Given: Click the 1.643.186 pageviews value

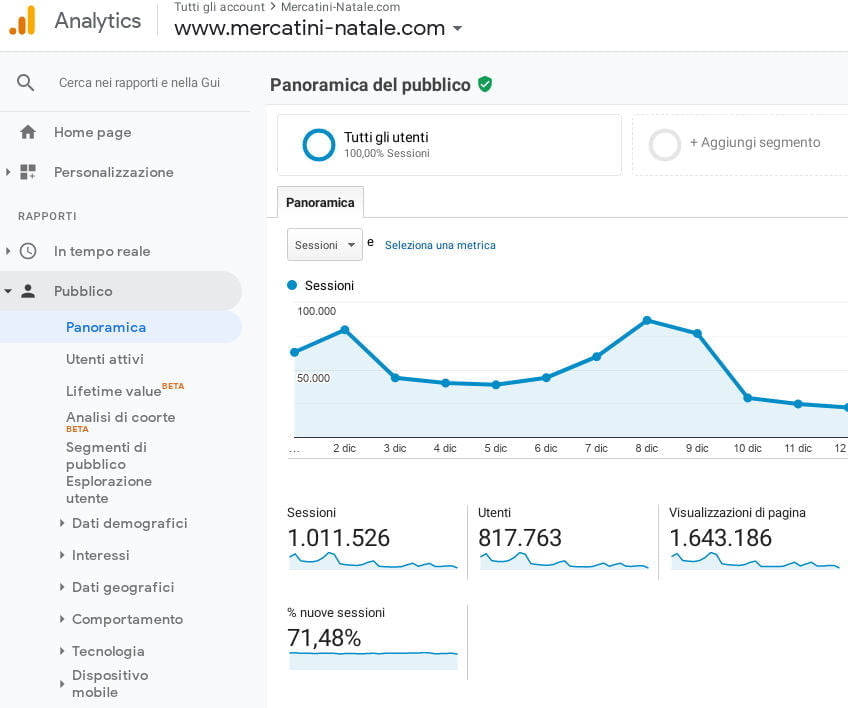Looking at the screenshot, I should tap(720, 538).
